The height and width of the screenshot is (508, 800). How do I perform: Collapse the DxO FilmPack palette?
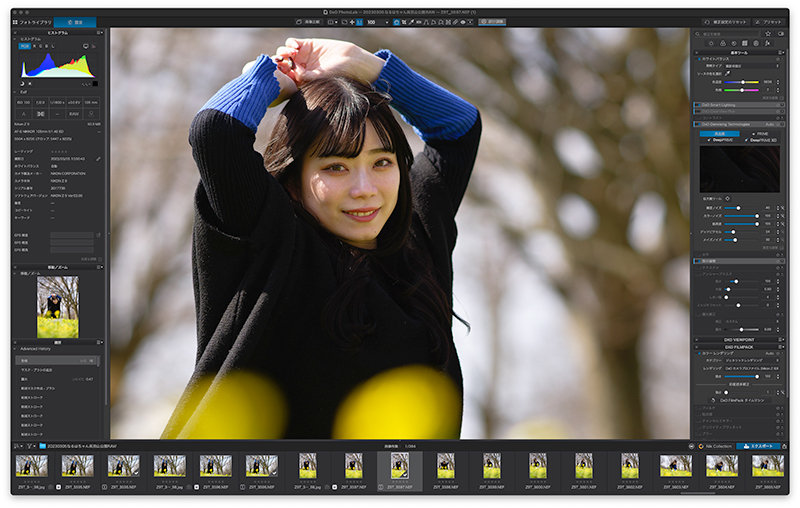697,347
